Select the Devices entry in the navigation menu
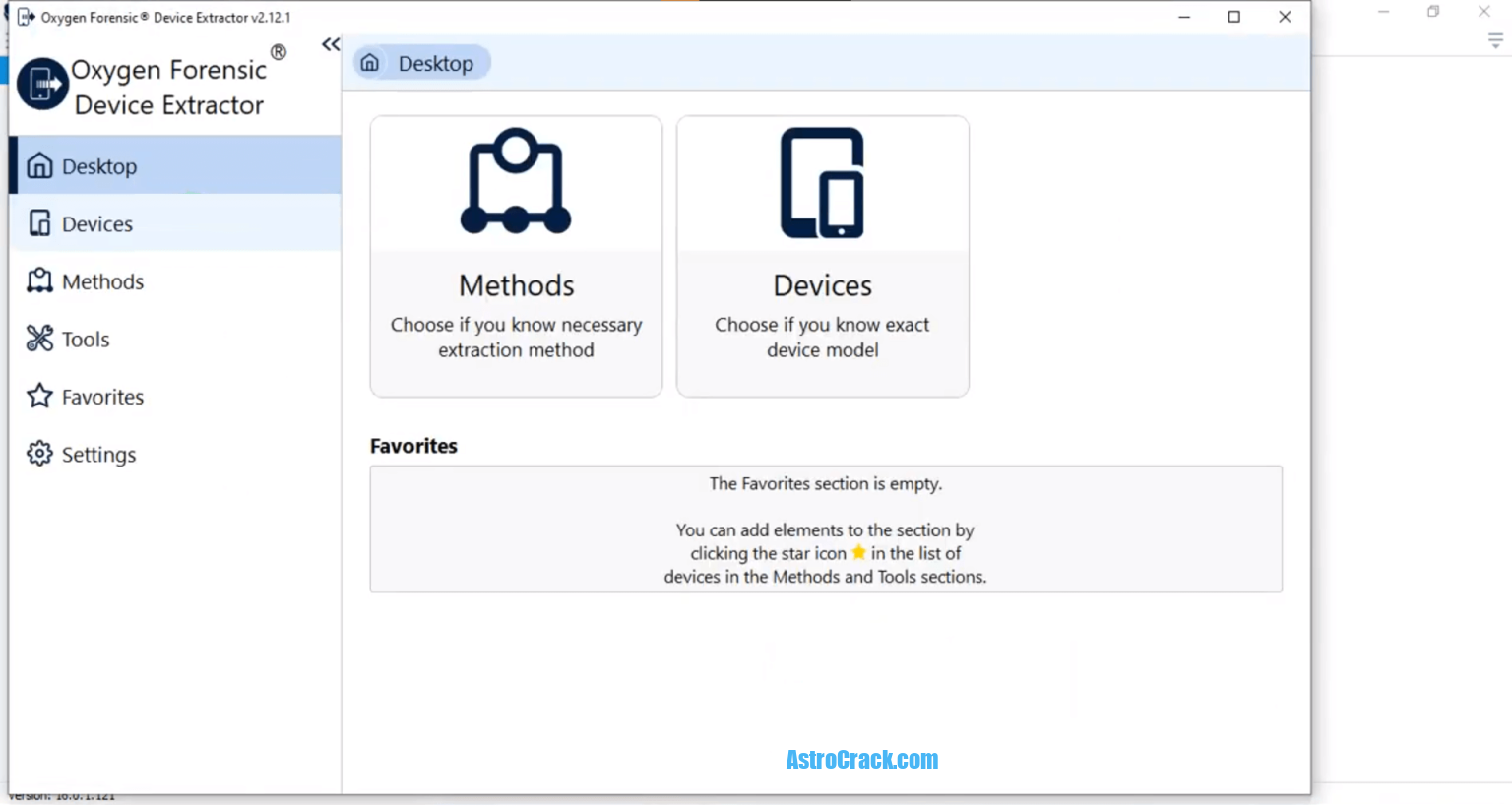The width and height of the screenshot is (1512, 809). [x=96, y=223]
